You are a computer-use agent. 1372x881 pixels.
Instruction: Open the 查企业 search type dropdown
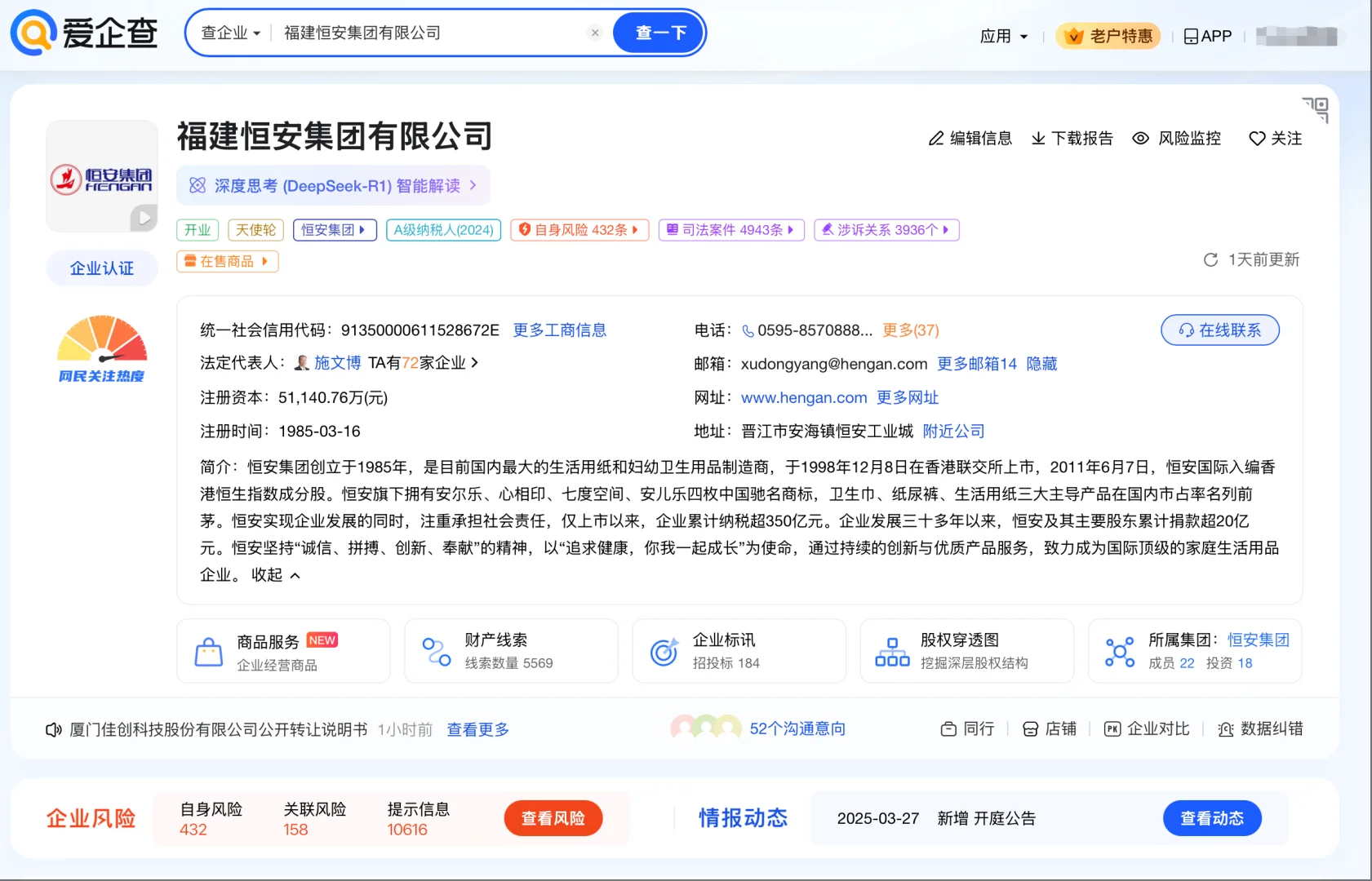(x=231, y=33)
